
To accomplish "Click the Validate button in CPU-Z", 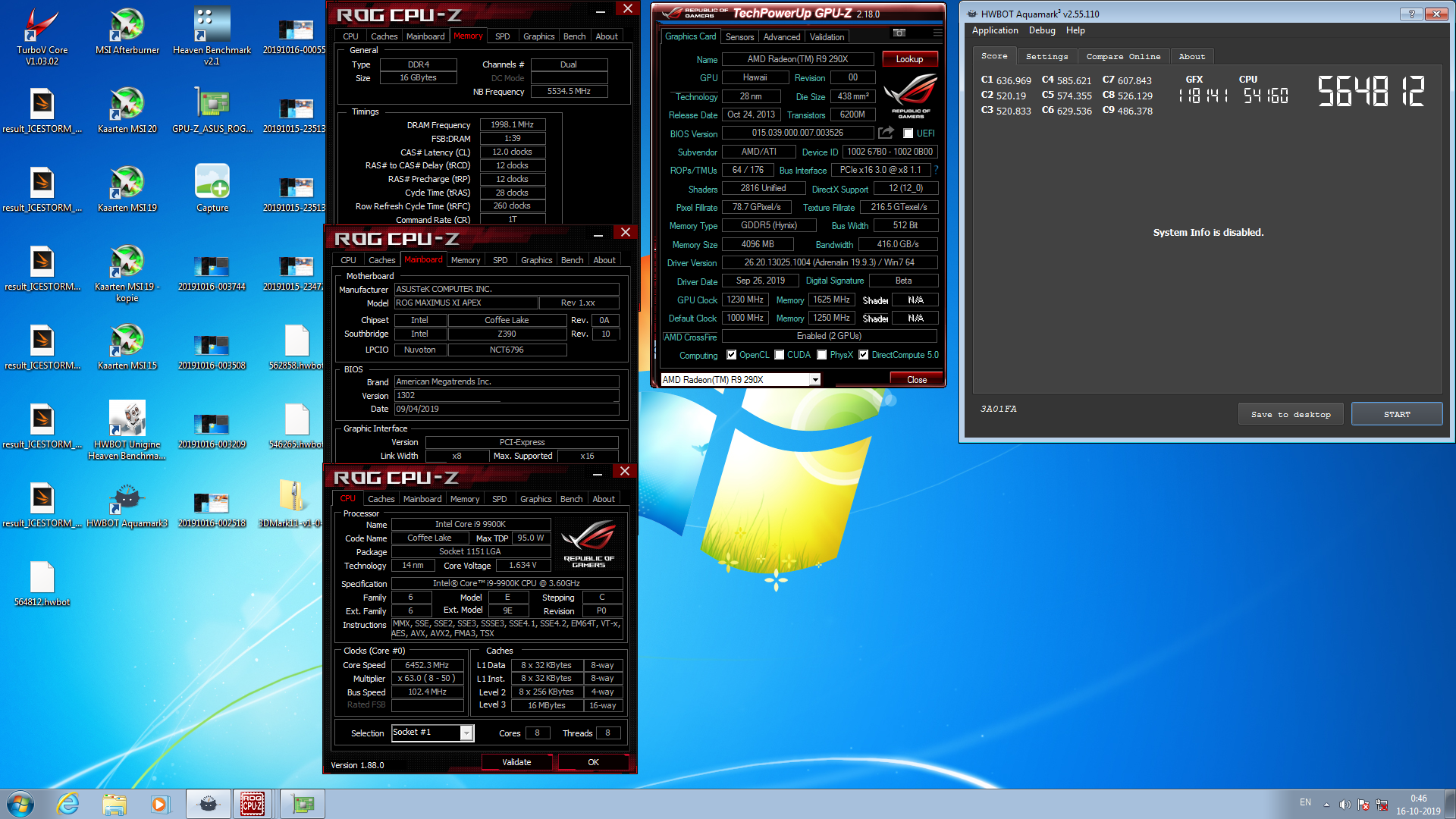I will pyautogui.click(x=516, y=762).
